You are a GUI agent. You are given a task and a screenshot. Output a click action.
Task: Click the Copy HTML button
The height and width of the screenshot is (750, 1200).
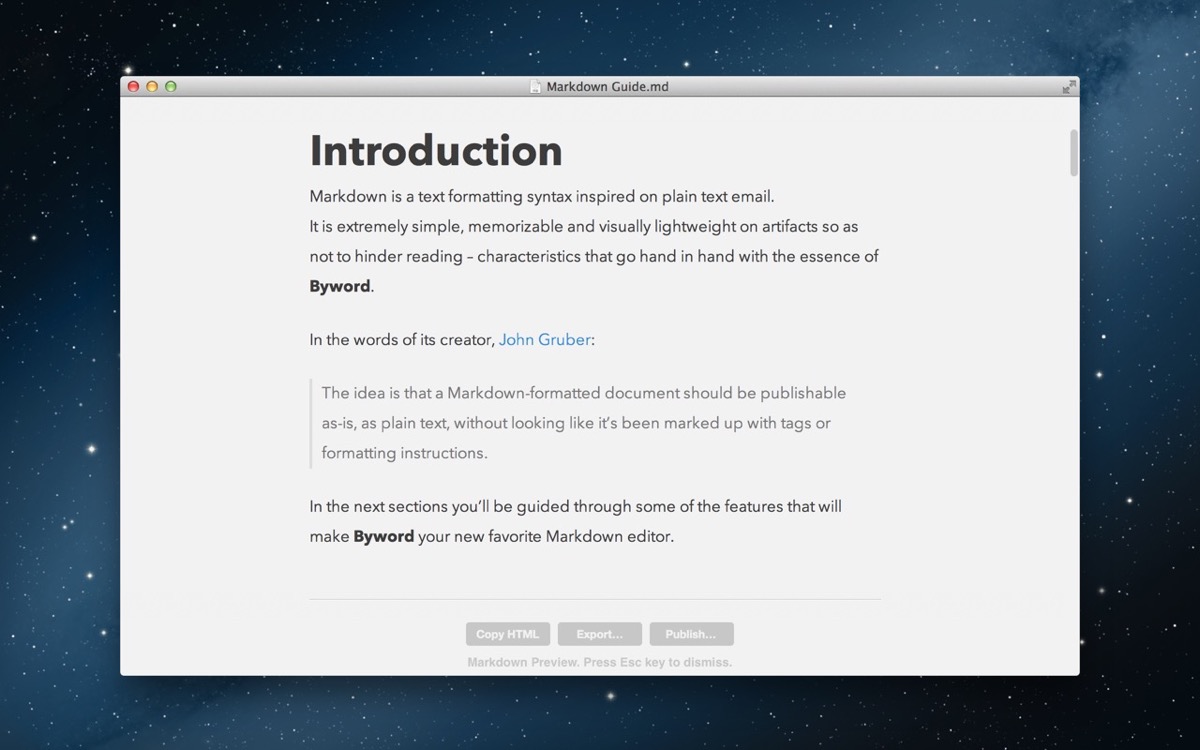point(507,634)
